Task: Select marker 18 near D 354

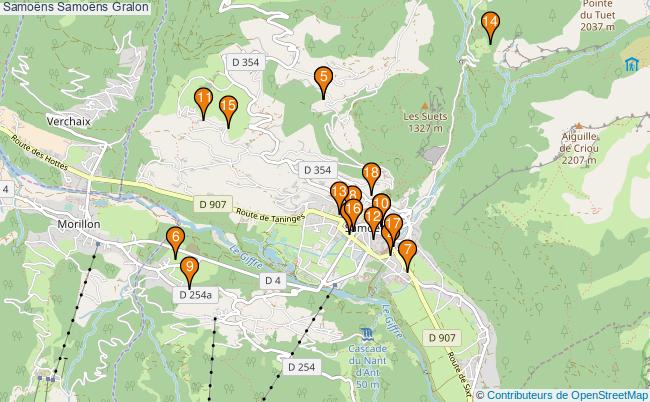Action: click(x=371, y=178)
